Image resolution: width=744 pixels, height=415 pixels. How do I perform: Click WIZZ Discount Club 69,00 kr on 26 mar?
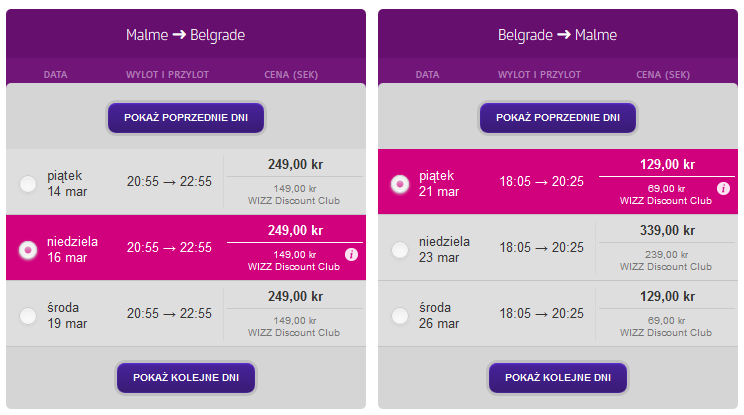coord(666,326)
